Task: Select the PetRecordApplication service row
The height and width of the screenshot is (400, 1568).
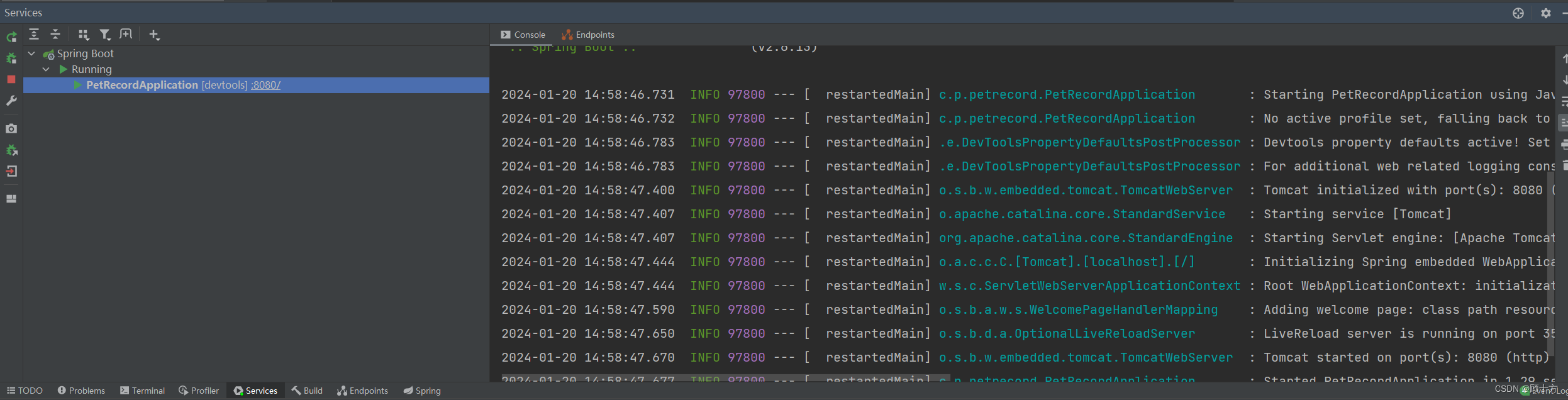Action: pos(256,85)
